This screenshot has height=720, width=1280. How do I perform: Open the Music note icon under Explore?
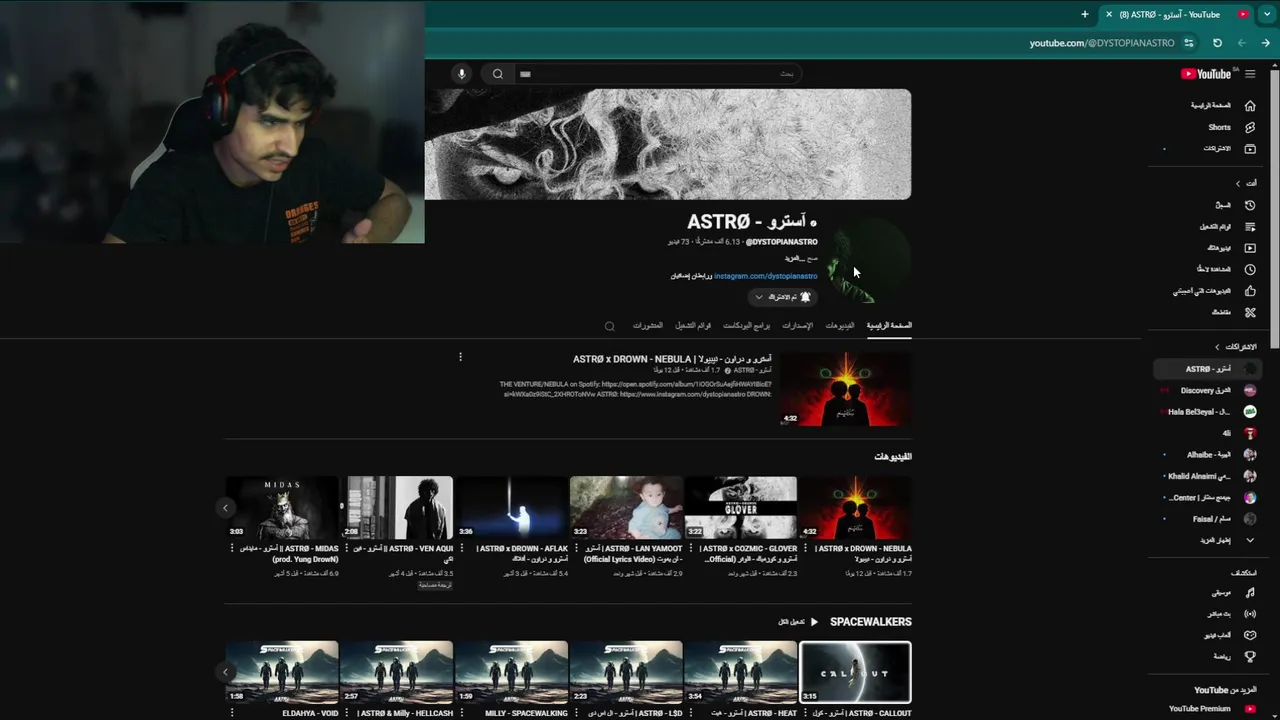1250,593
